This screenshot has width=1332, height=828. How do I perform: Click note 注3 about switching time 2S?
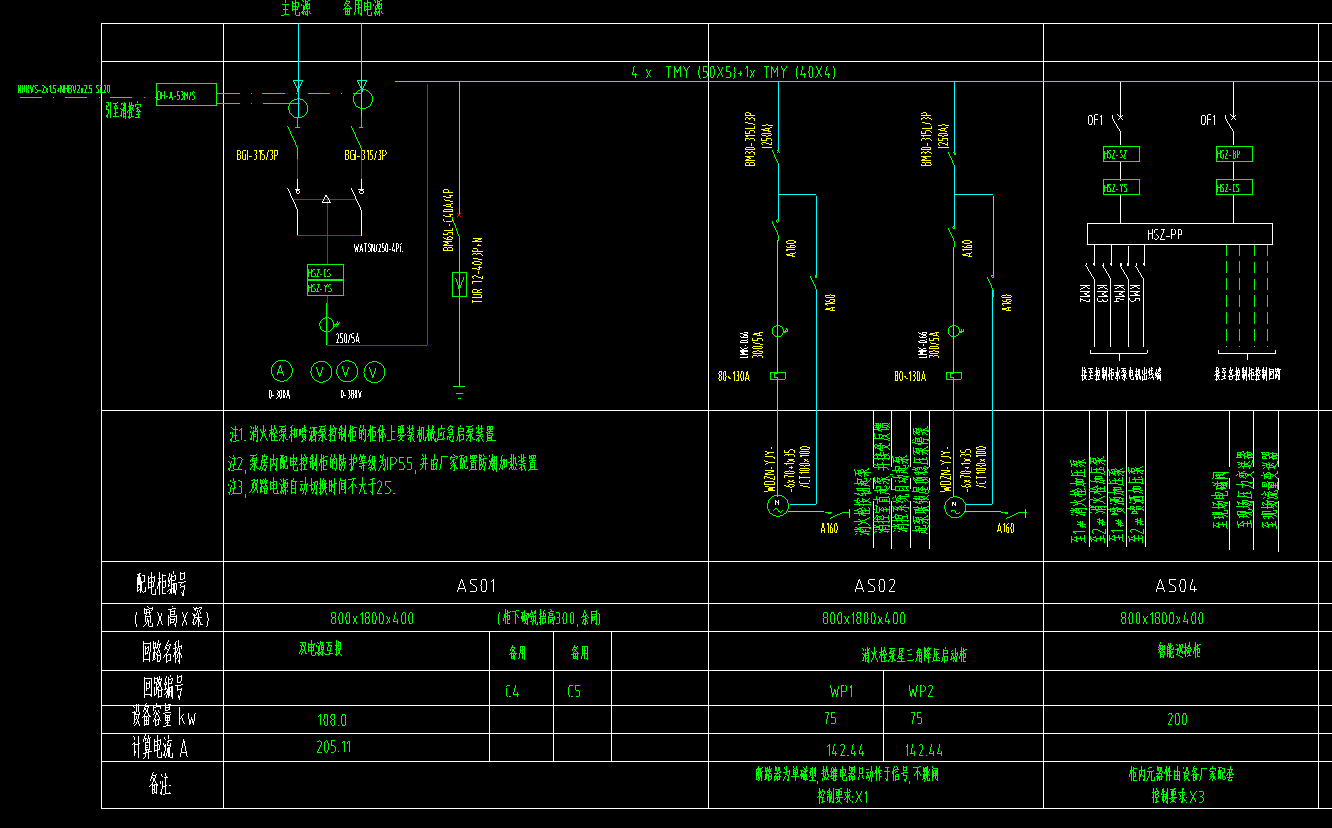pos(312,488)
